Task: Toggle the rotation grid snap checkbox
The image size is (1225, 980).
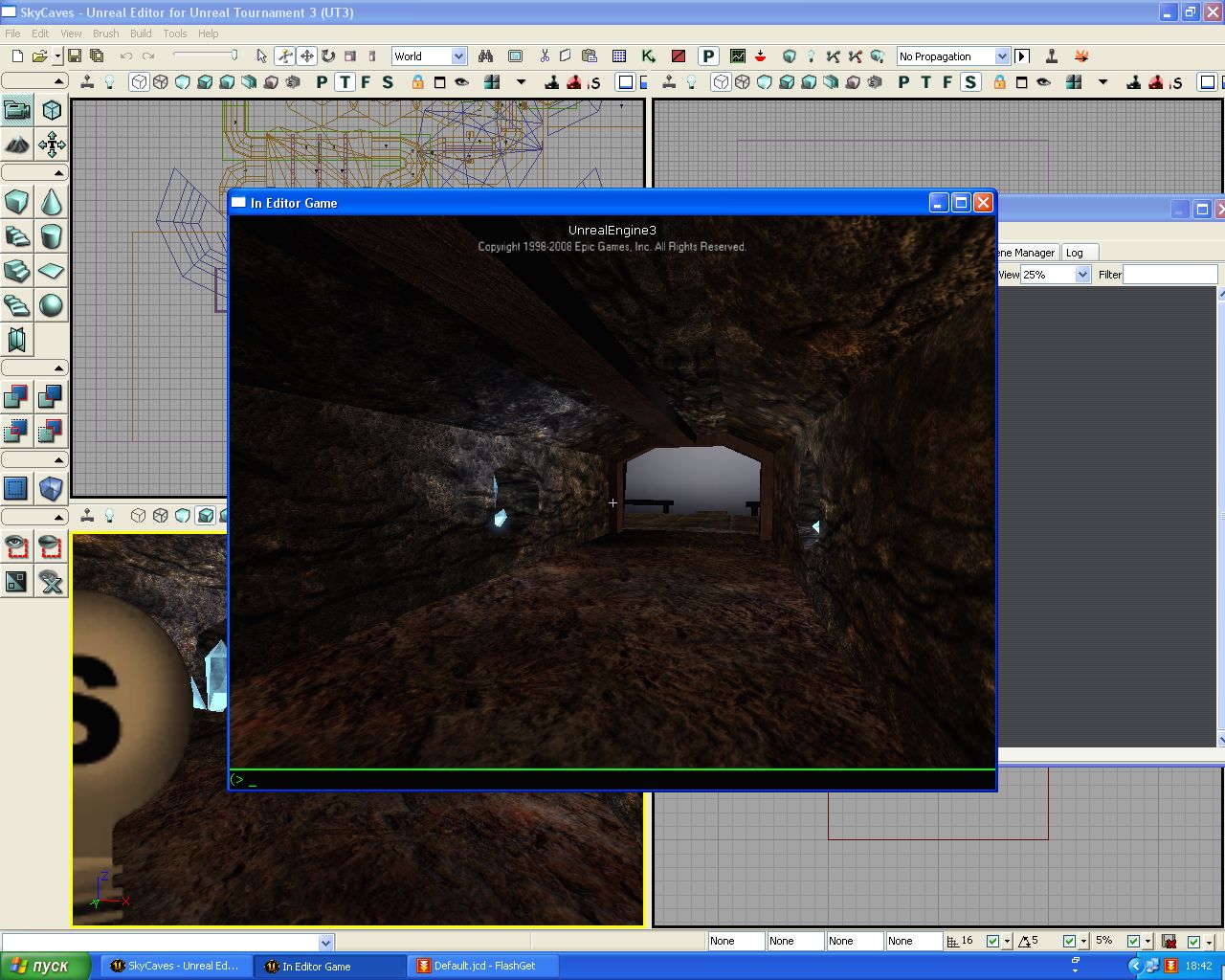Action: point(1069,942)
